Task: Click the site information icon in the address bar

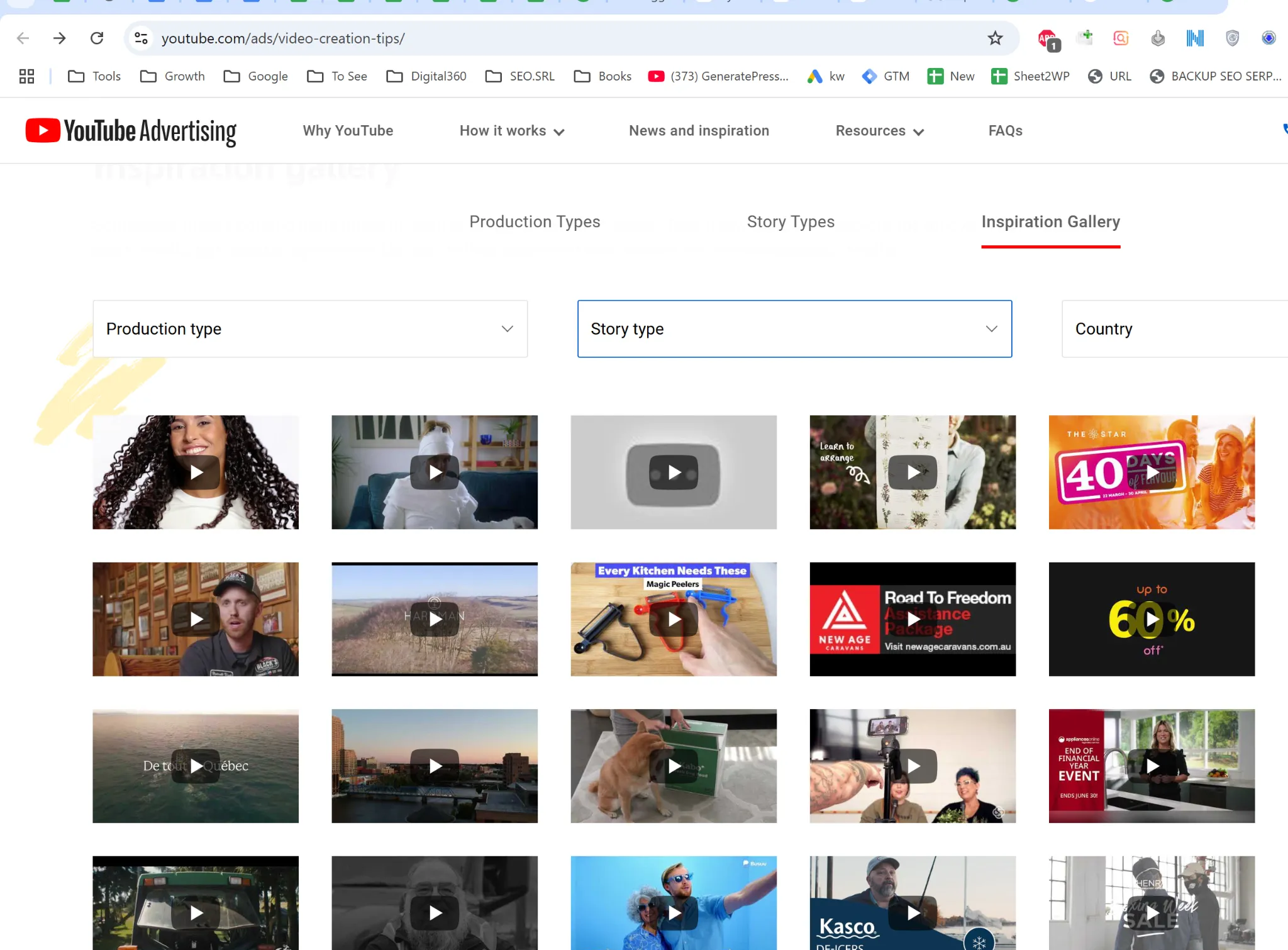Action: click(141, 38)
